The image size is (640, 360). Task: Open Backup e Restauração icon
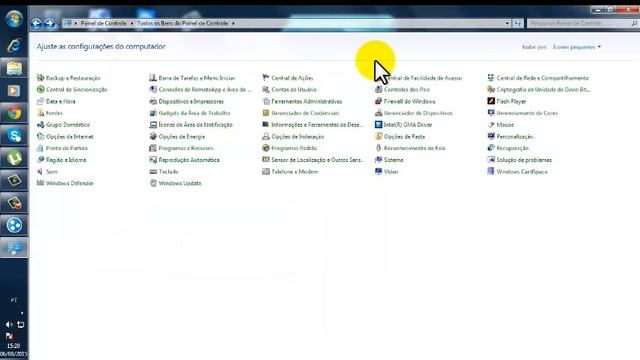pos(40,78)
